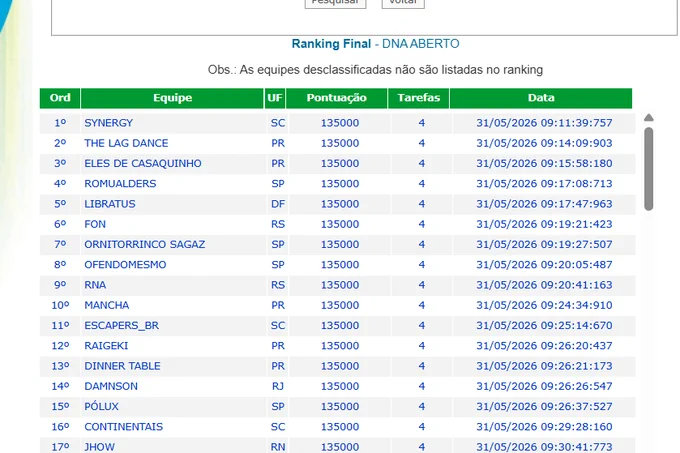Select the Tarefas column header
Viewport: 680px width, 453px height.
418,98
